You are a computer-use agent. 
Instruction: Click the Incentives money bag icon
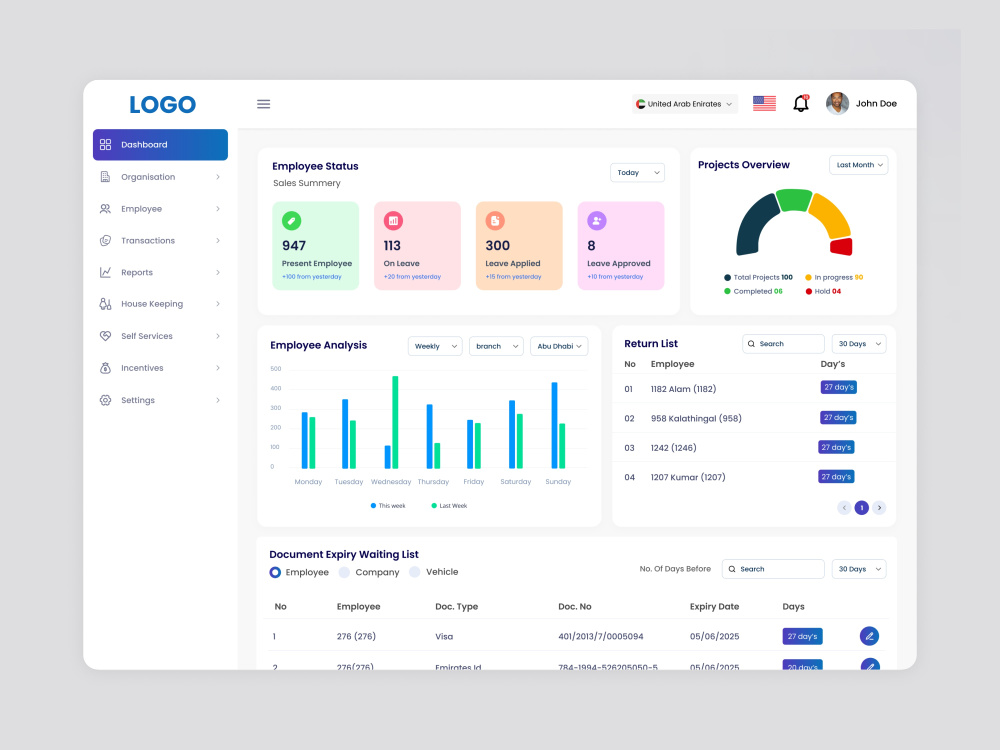(x=105, y=368)
